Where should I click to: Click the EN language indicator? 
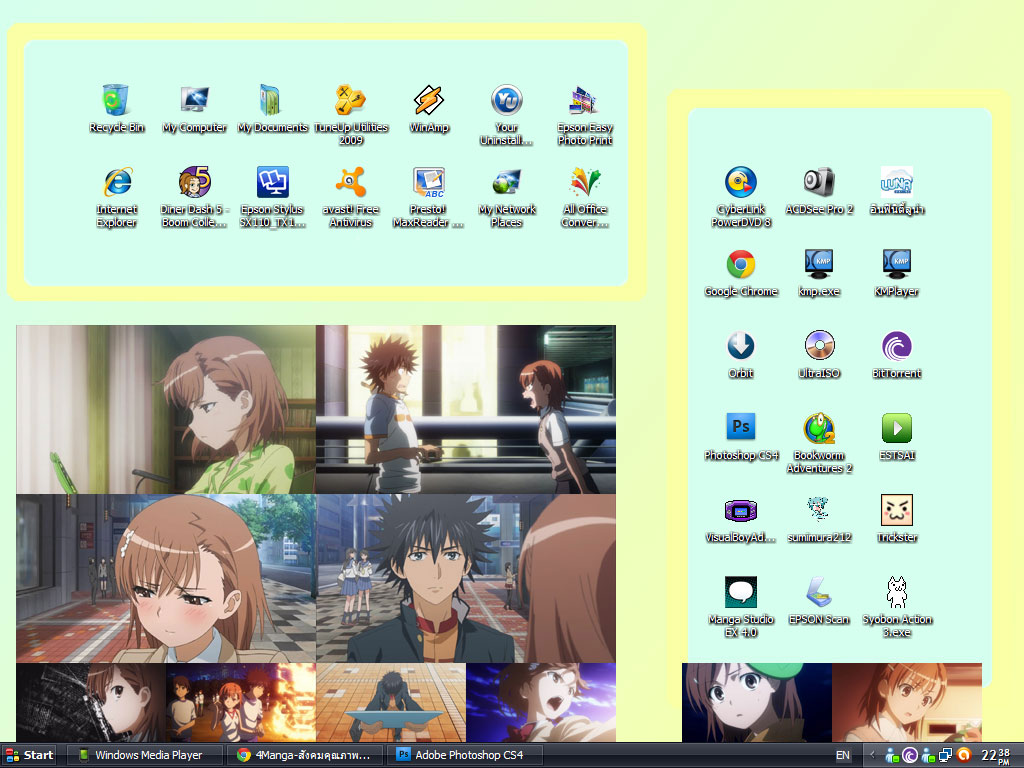click(843, 755)
